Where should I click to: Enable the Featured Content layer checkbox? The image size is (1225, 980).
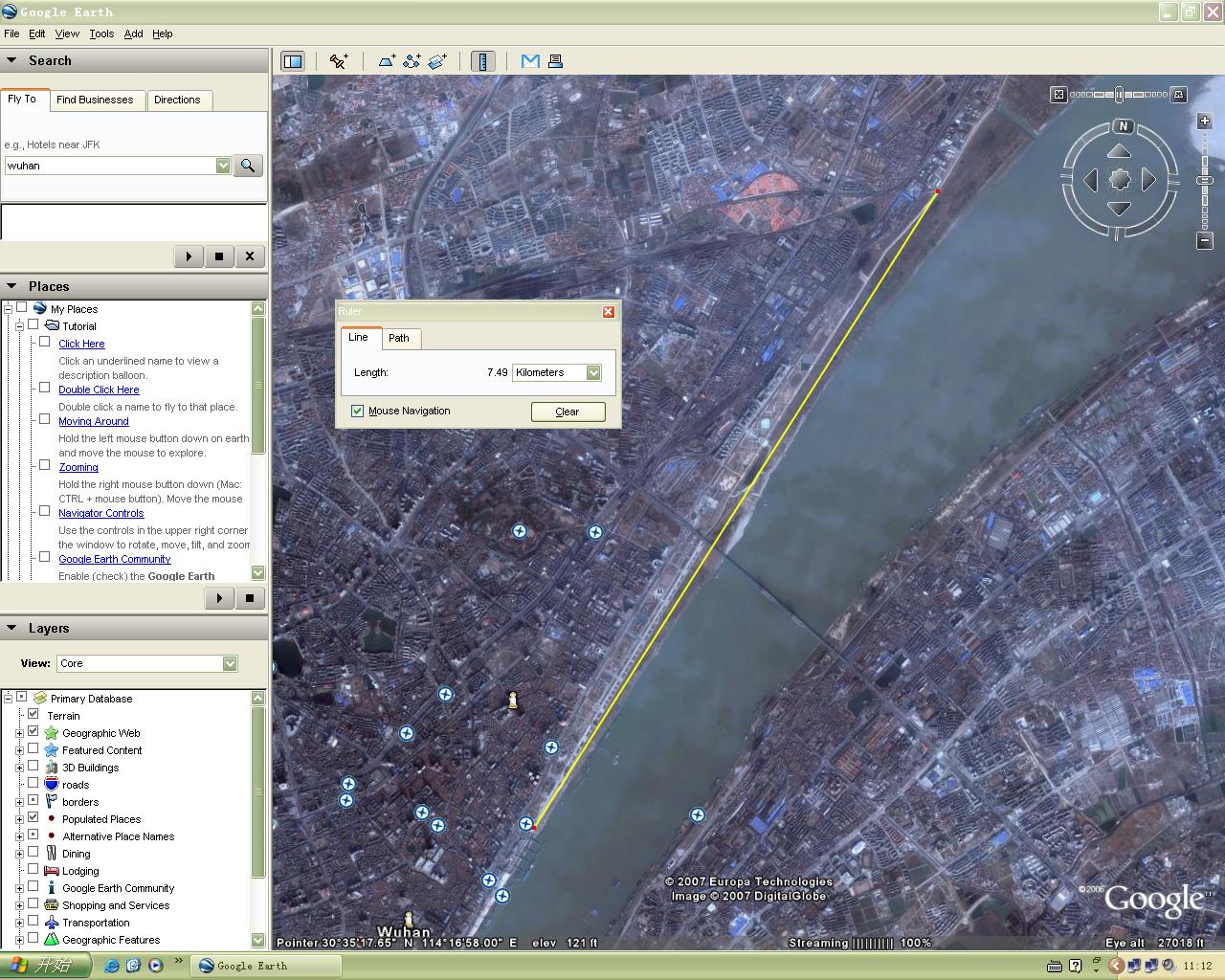click(x=33, y=748)
